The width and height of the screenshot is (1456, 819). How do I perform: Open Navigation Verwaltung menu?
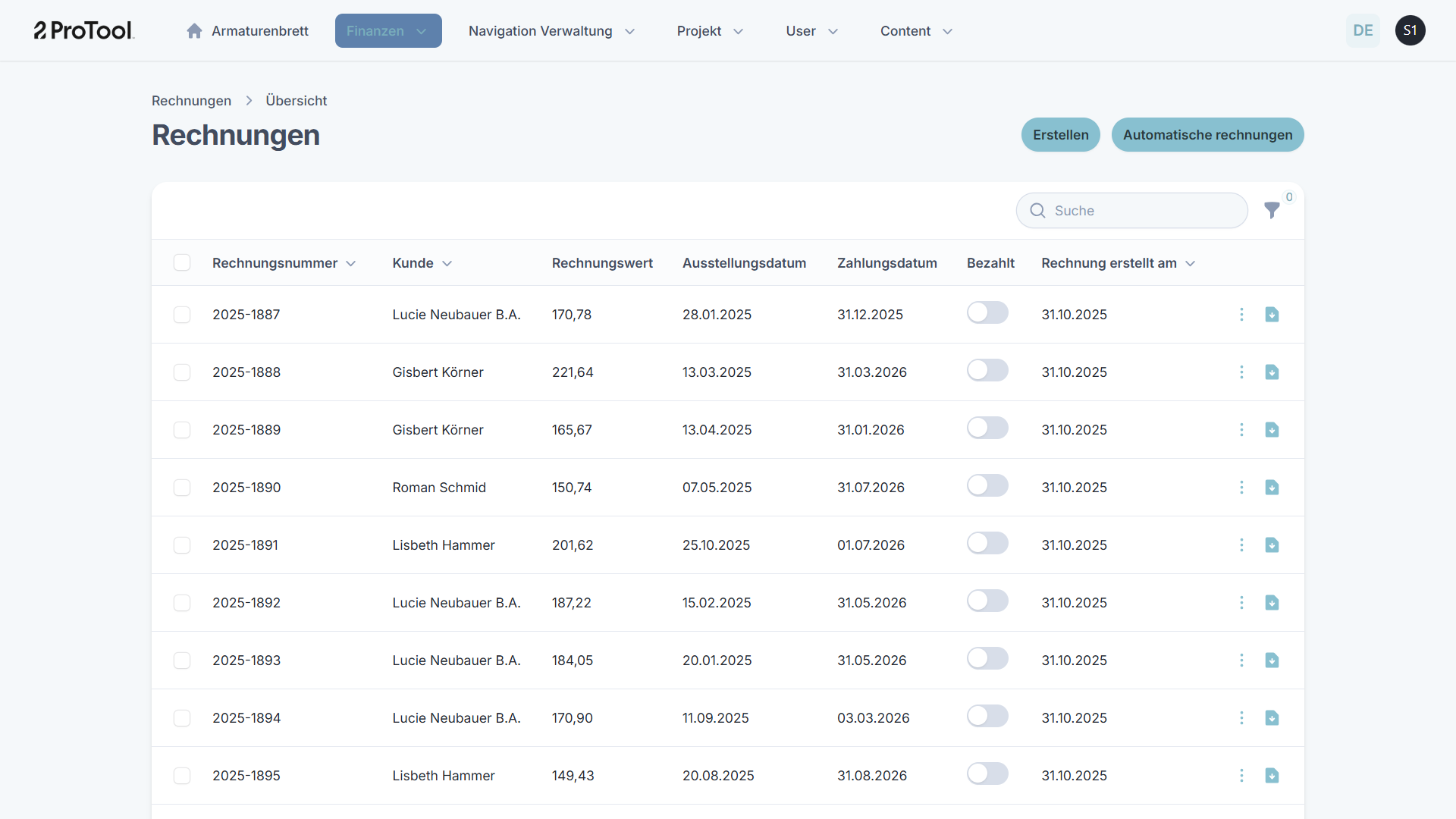[x=551, y=31]
